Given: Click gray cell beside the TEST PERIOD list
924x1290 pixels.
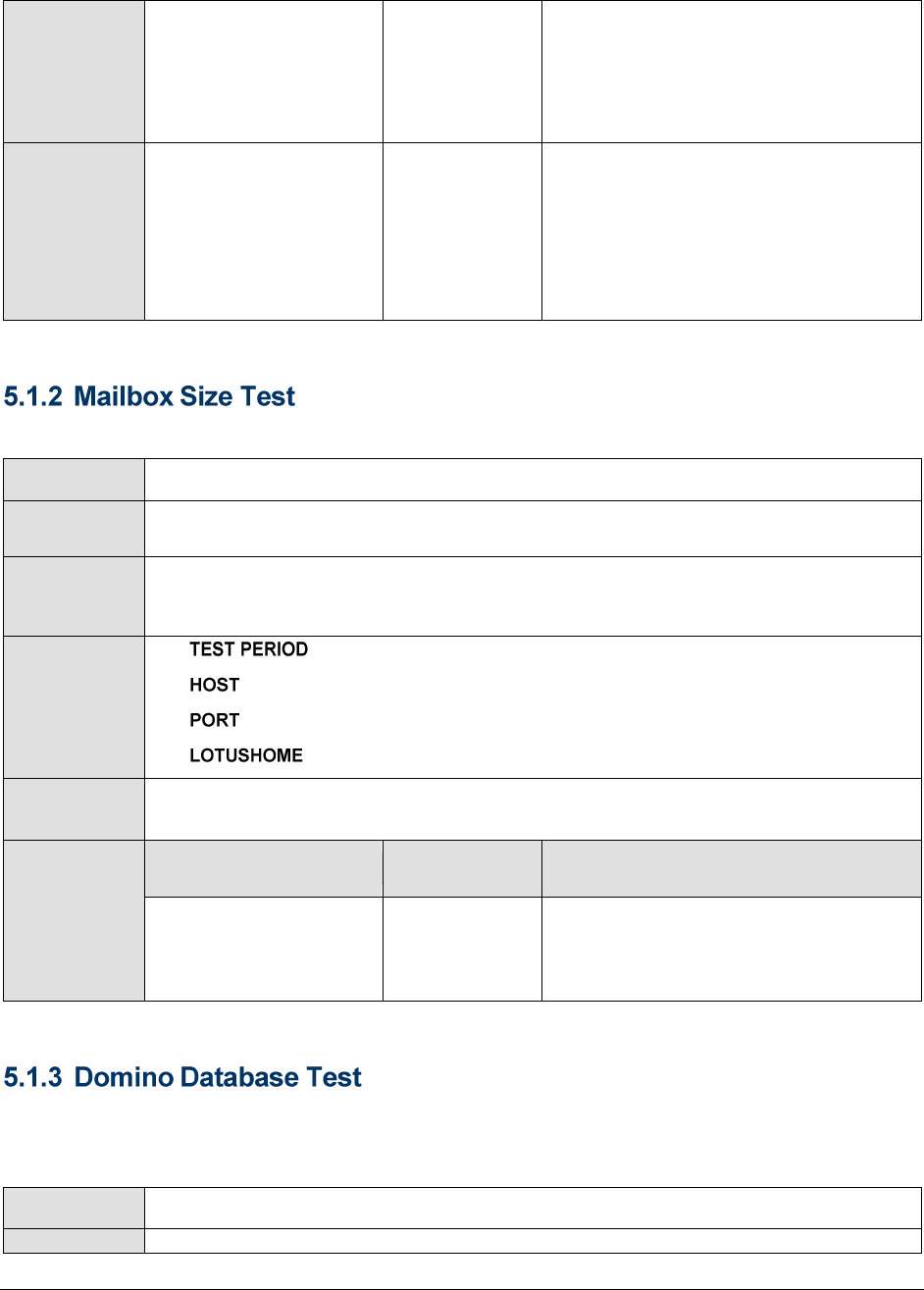Looking at the screenshot, I should pos(74,706).
